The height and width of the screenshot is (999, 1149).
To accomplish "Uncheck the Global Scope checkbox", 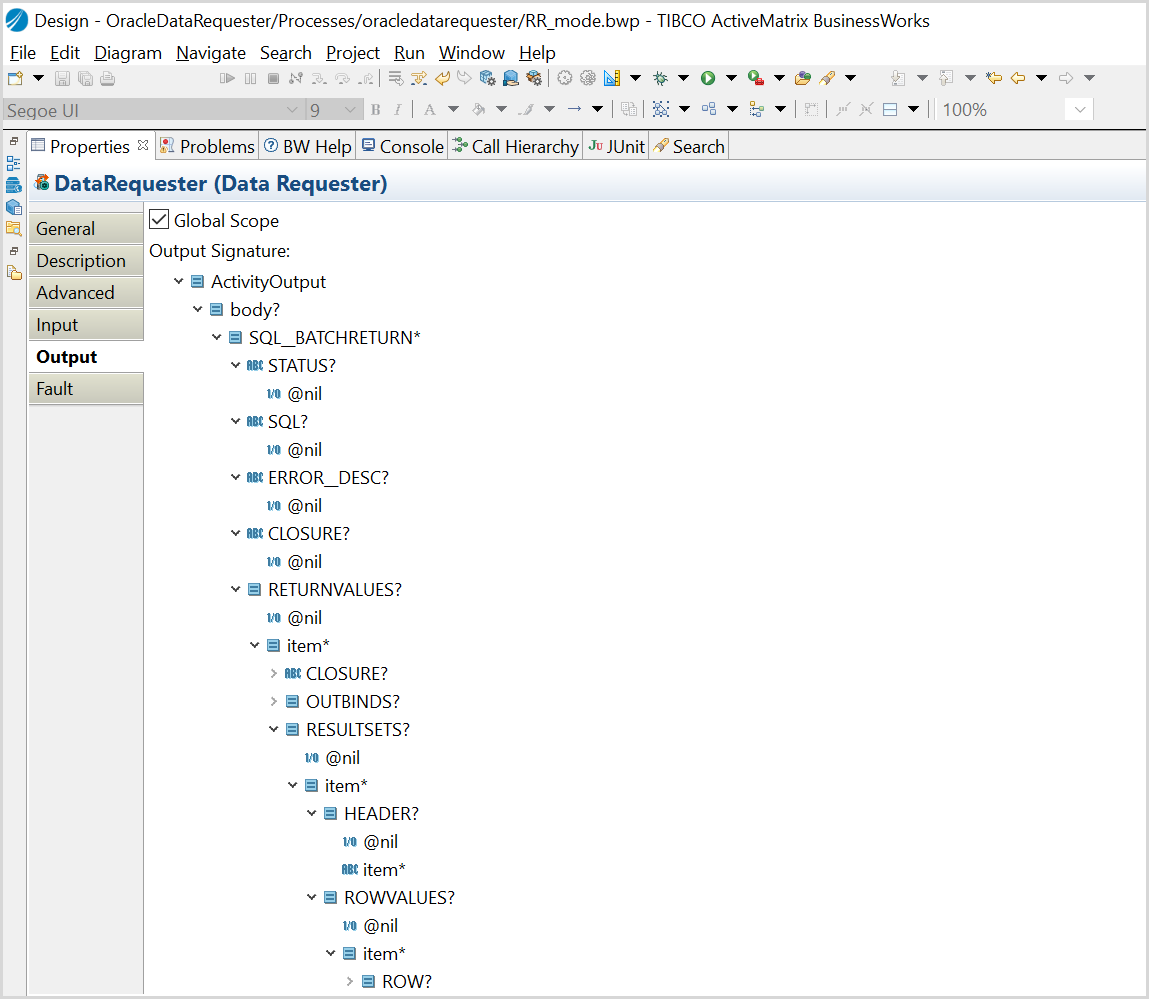I will coord(159,220).
